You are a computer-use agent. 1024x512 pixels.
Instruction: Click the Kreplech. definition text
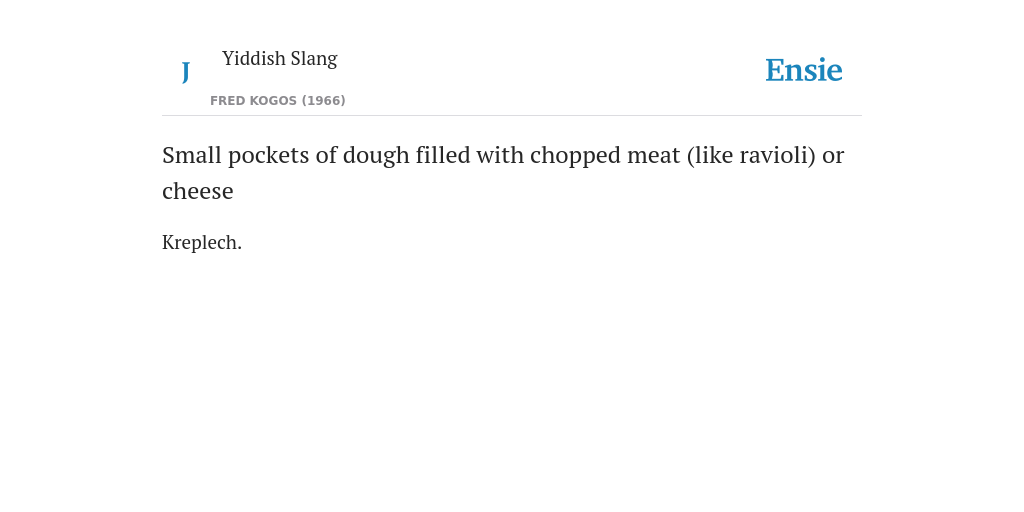[202, 242]
